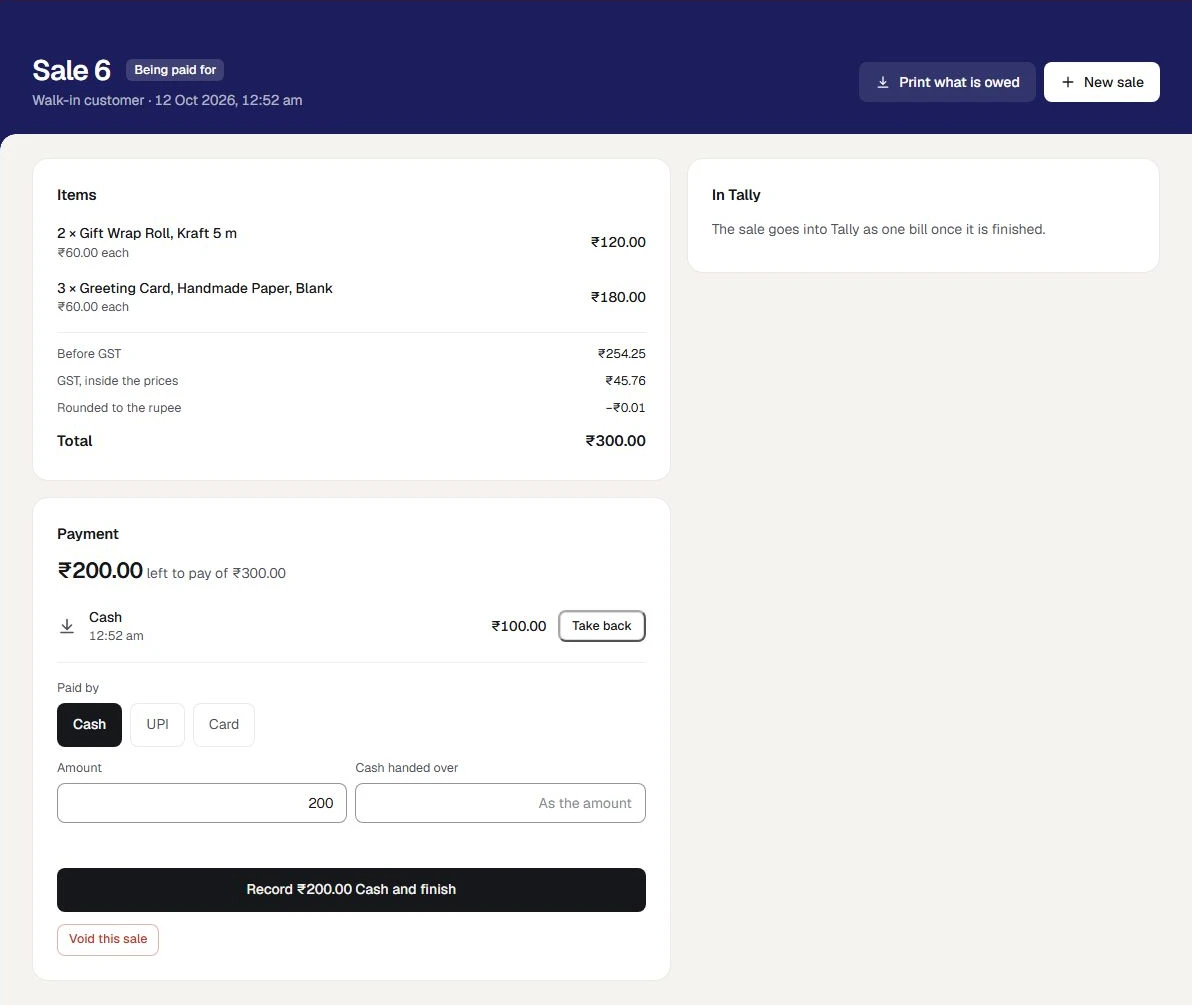Click the download icon in the Print button
The image size is (1192, 1005).
[x=883, y=82]
